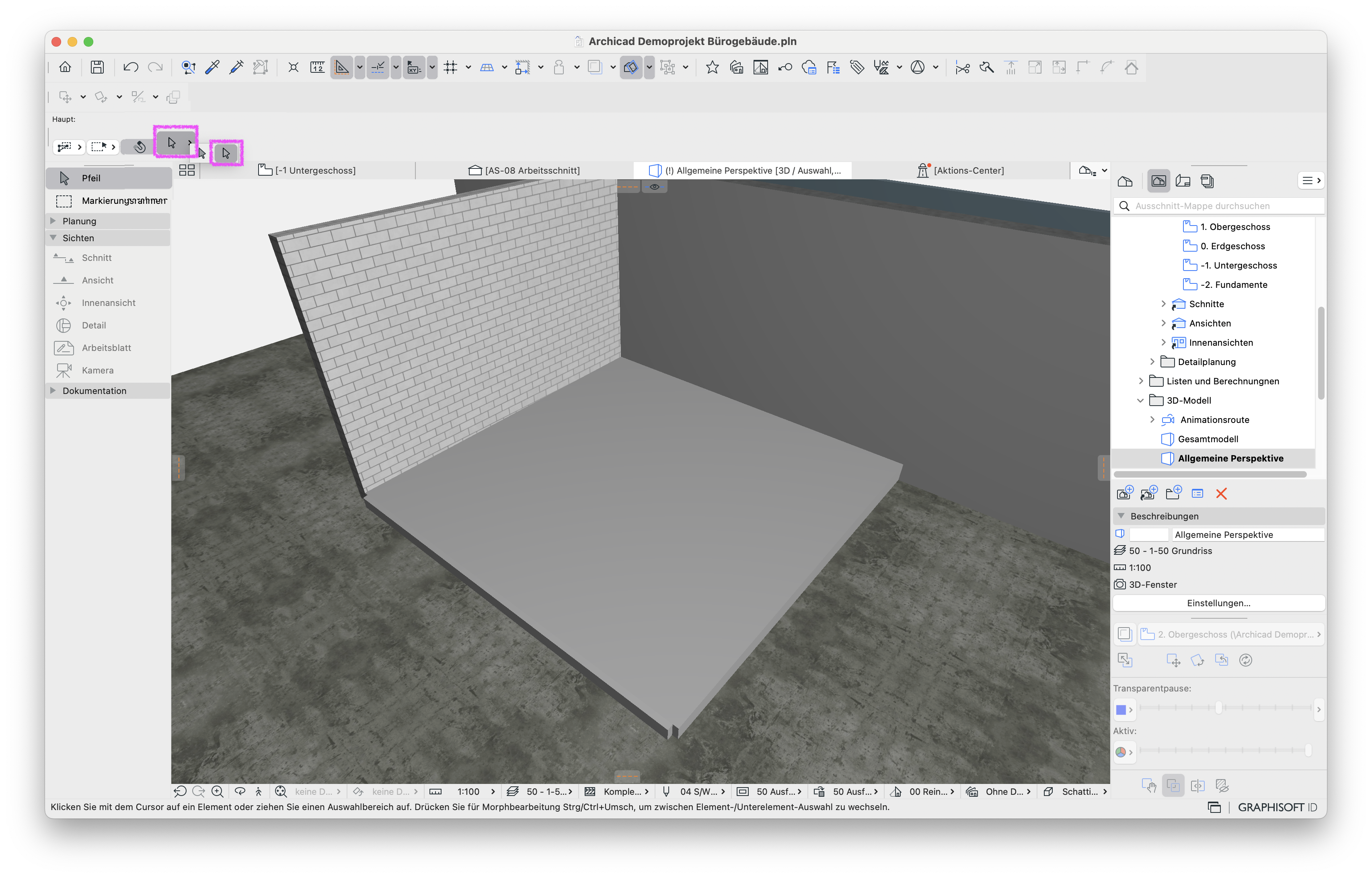This screenshot has width=1372, height=878.
Task: Select 0. Erdgeschoss in the tree
Action: tap(1232, 246)
